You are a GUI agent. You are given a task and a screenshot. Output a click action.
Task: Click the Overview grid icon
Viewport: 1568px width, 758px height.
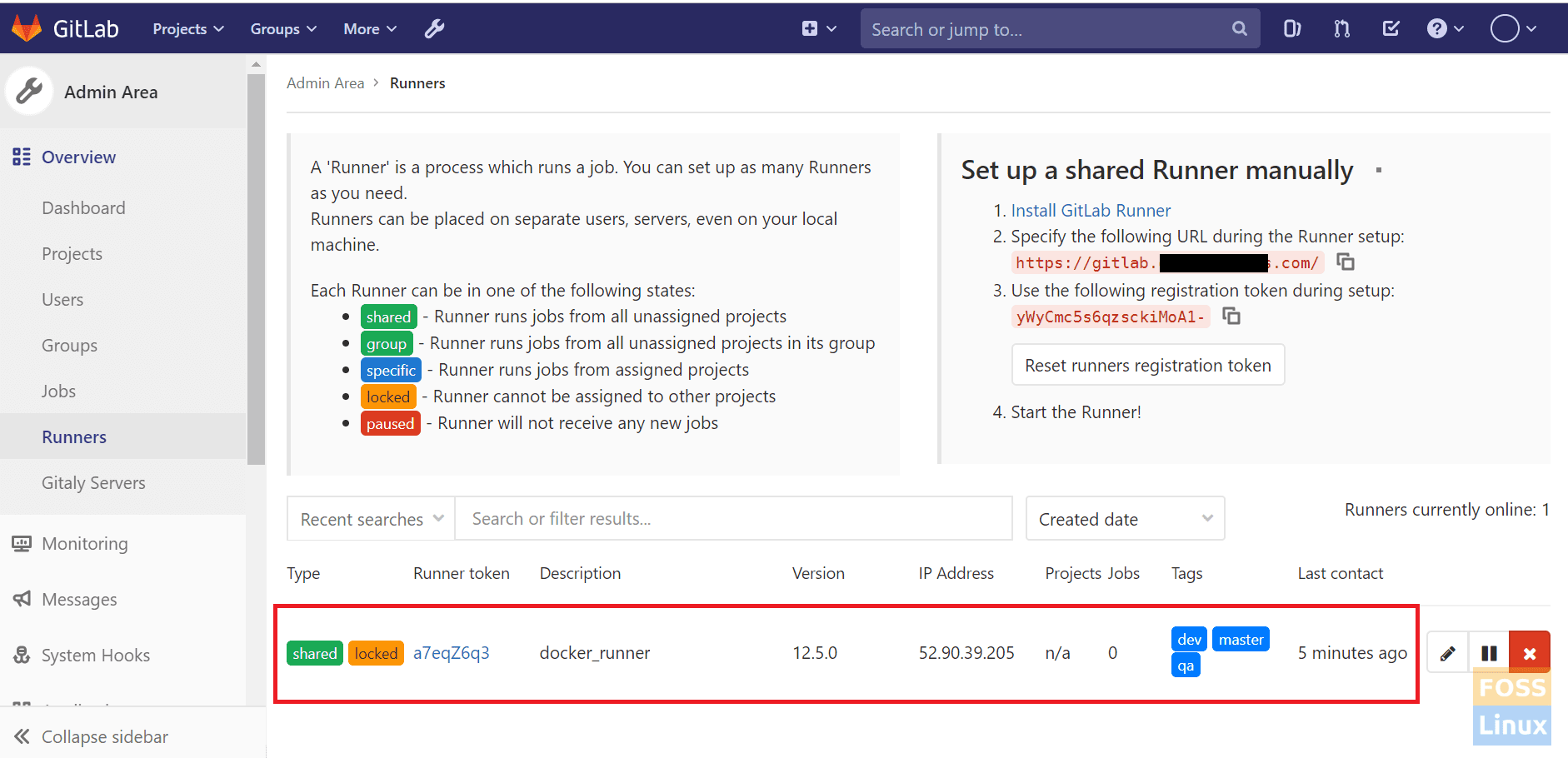(22, 157)
